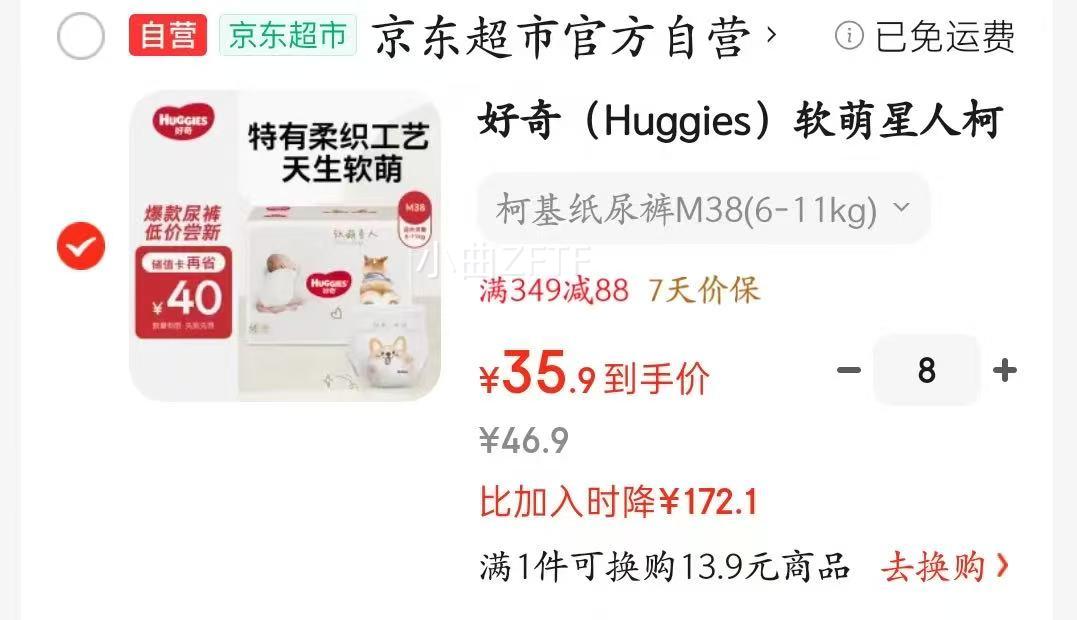The image size is (1077, 620).
Task: Tap the 7天价保 price protection label
Action: (704, 290)
